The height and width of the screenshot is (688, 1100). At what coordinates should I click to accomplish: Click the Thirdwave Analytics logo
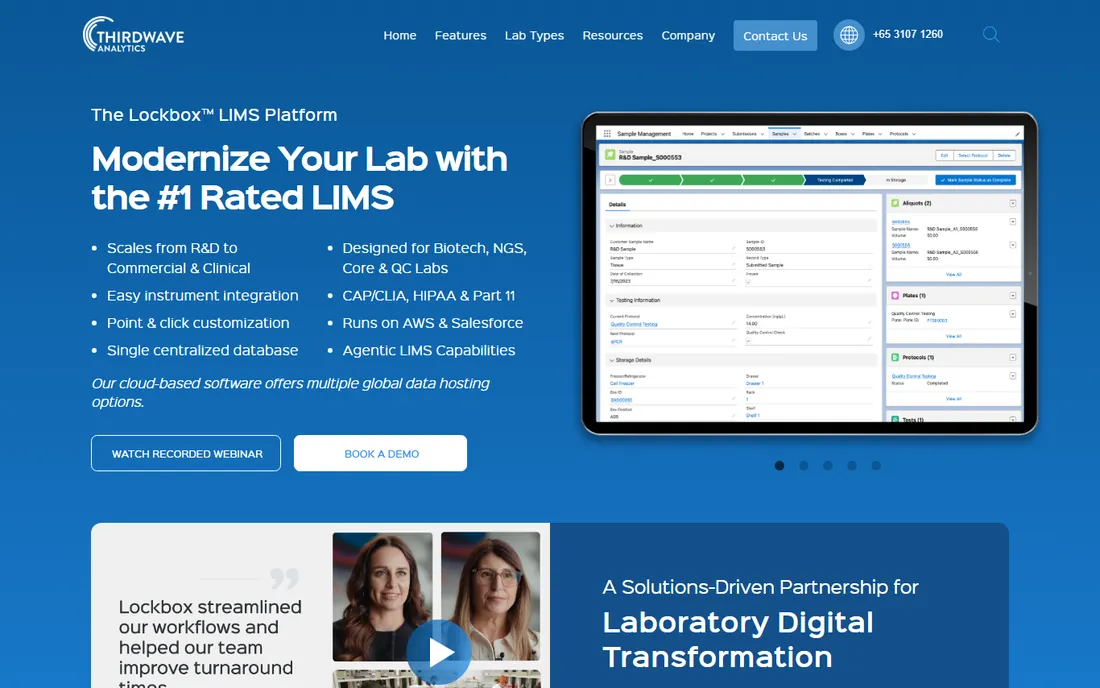pyautogui.click(x=133, y=34)
